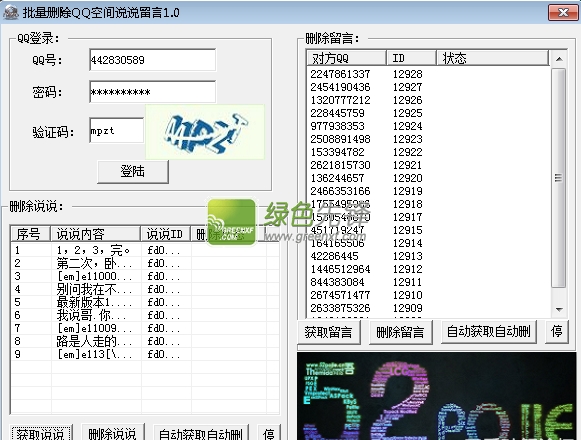
Task: Click ID cell 12917
Action: coord(408,217)
